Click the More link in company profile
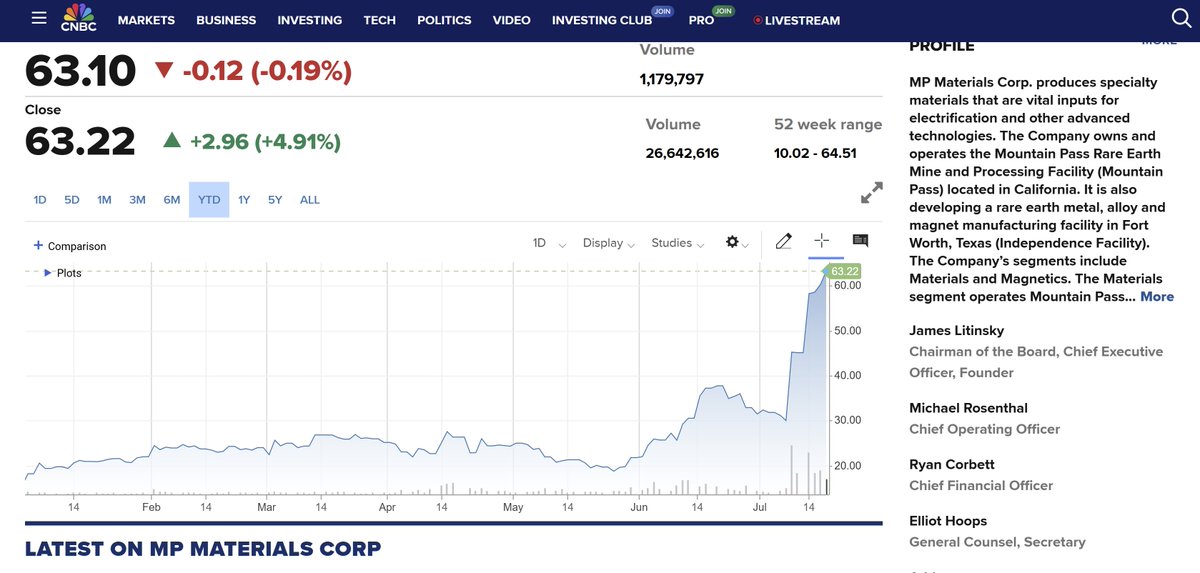This screenshot has height=573, width=1200. [x=1157, y=297]
